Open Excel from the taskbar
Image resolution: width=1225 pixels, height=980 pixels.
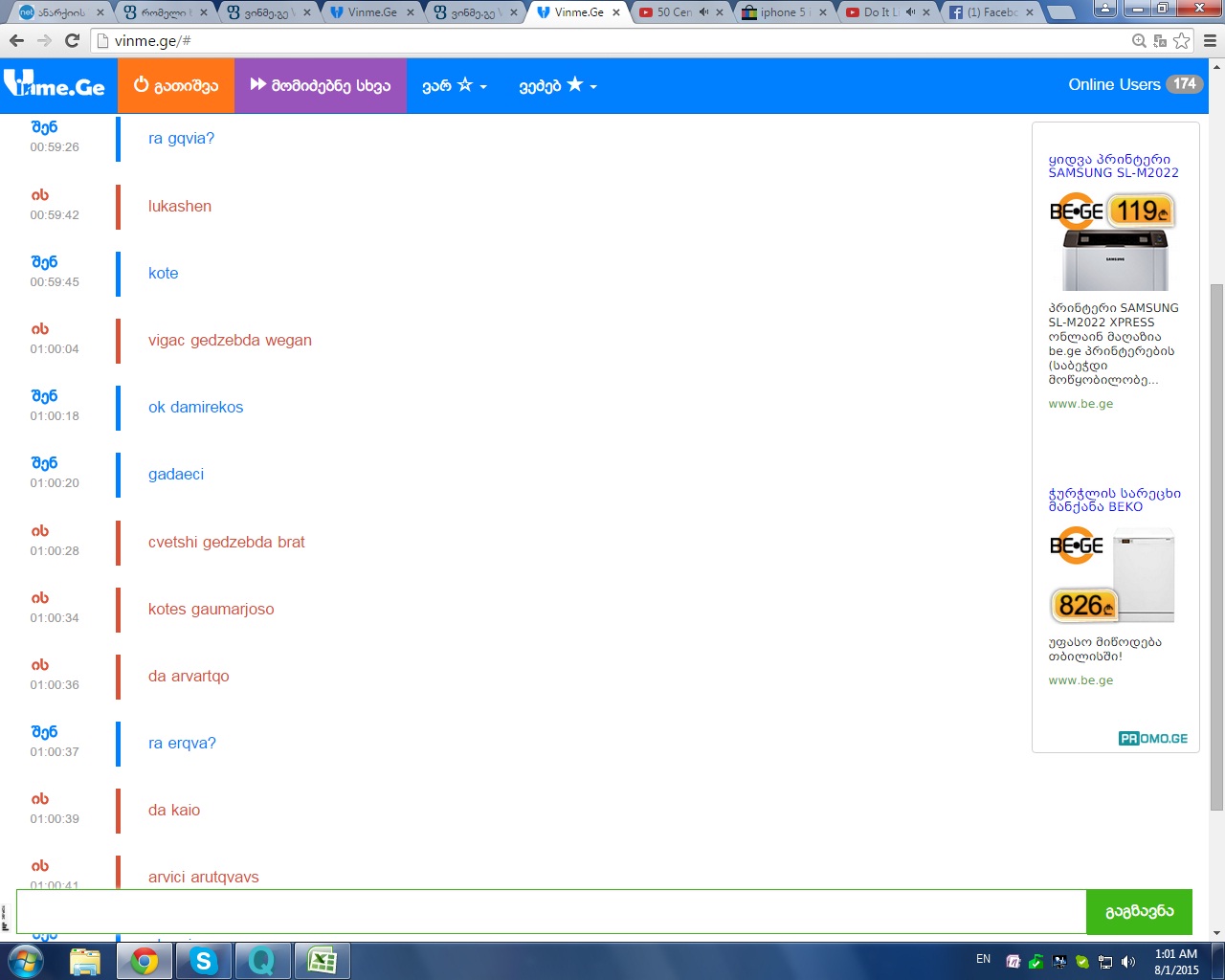point(322,961)
